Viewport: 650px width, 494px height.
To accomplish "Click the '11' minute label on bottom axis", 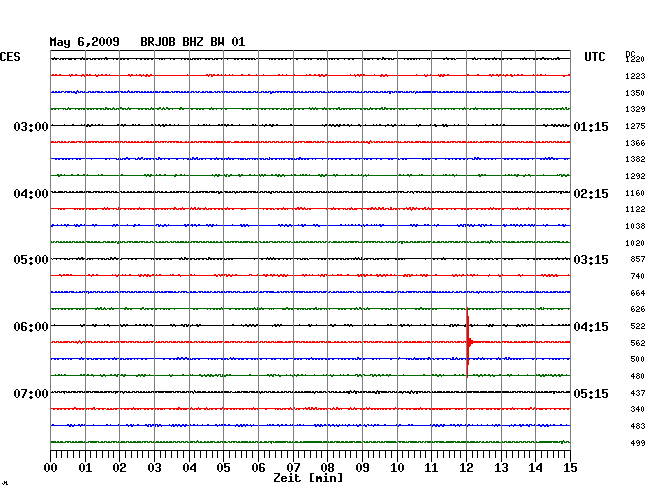I will (431, 468).
